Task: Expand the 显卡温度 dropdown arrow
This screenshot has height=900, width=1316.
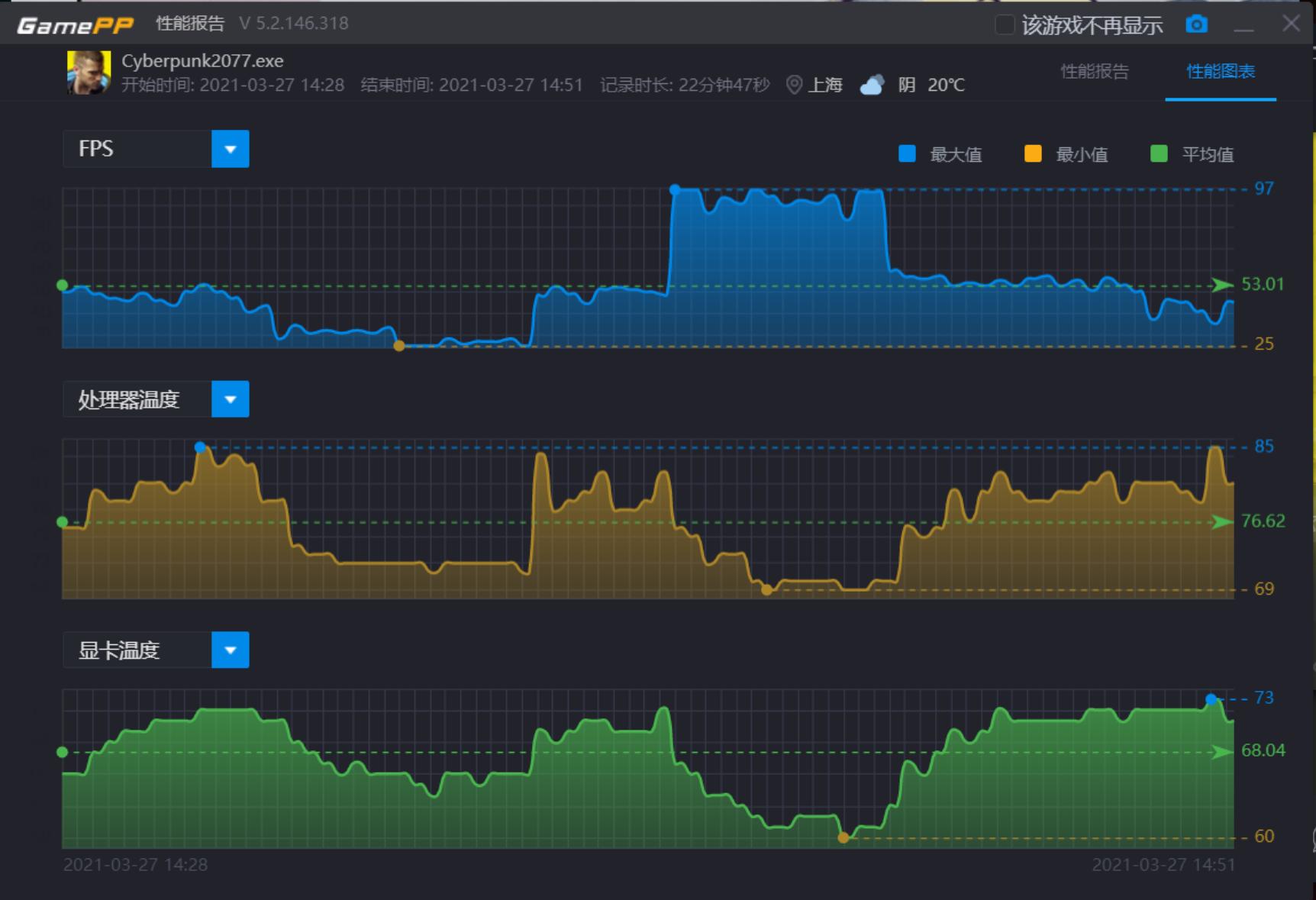Action: [x=231, y=650]
